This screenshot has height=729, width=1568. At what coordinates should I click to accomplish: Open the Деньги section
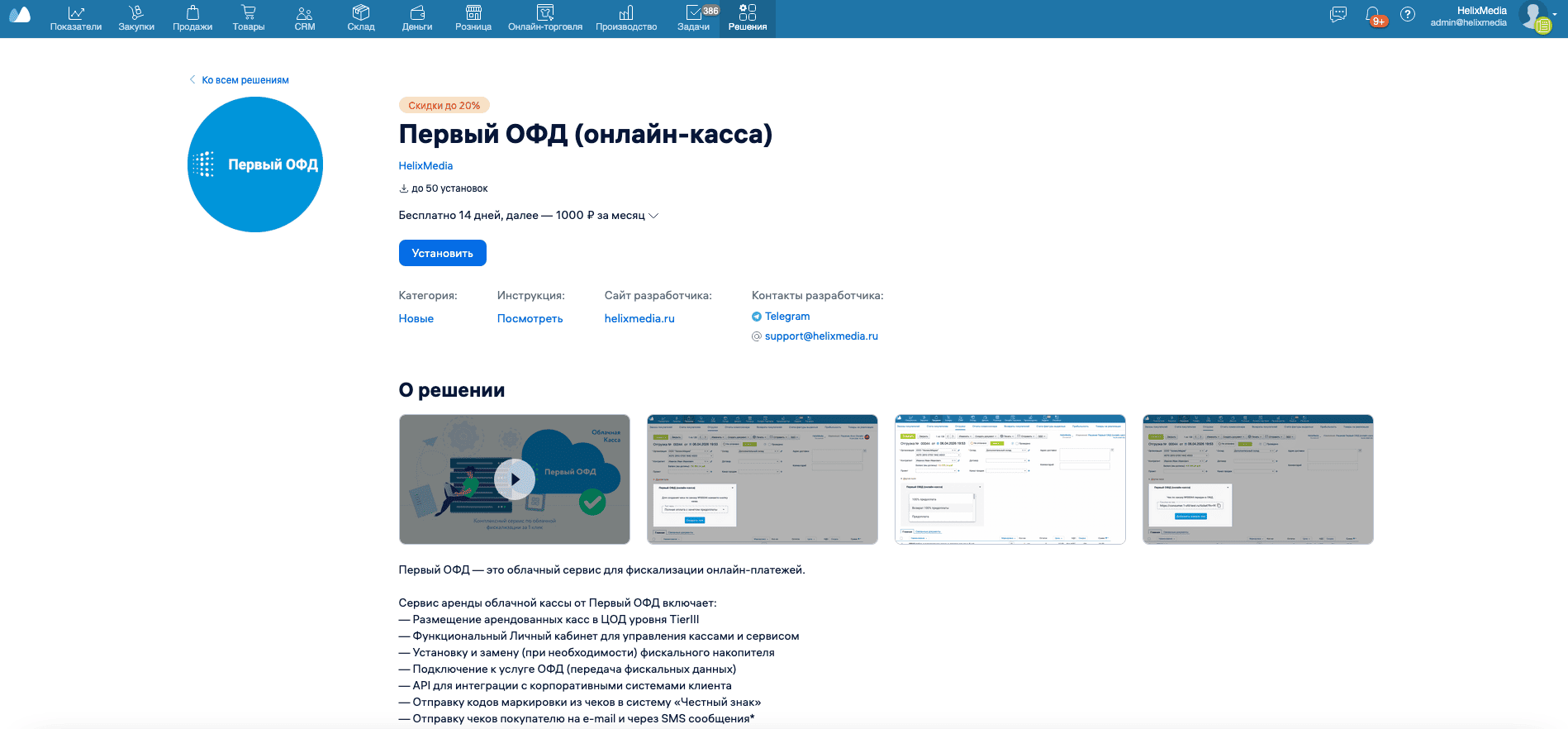[417, 18]
